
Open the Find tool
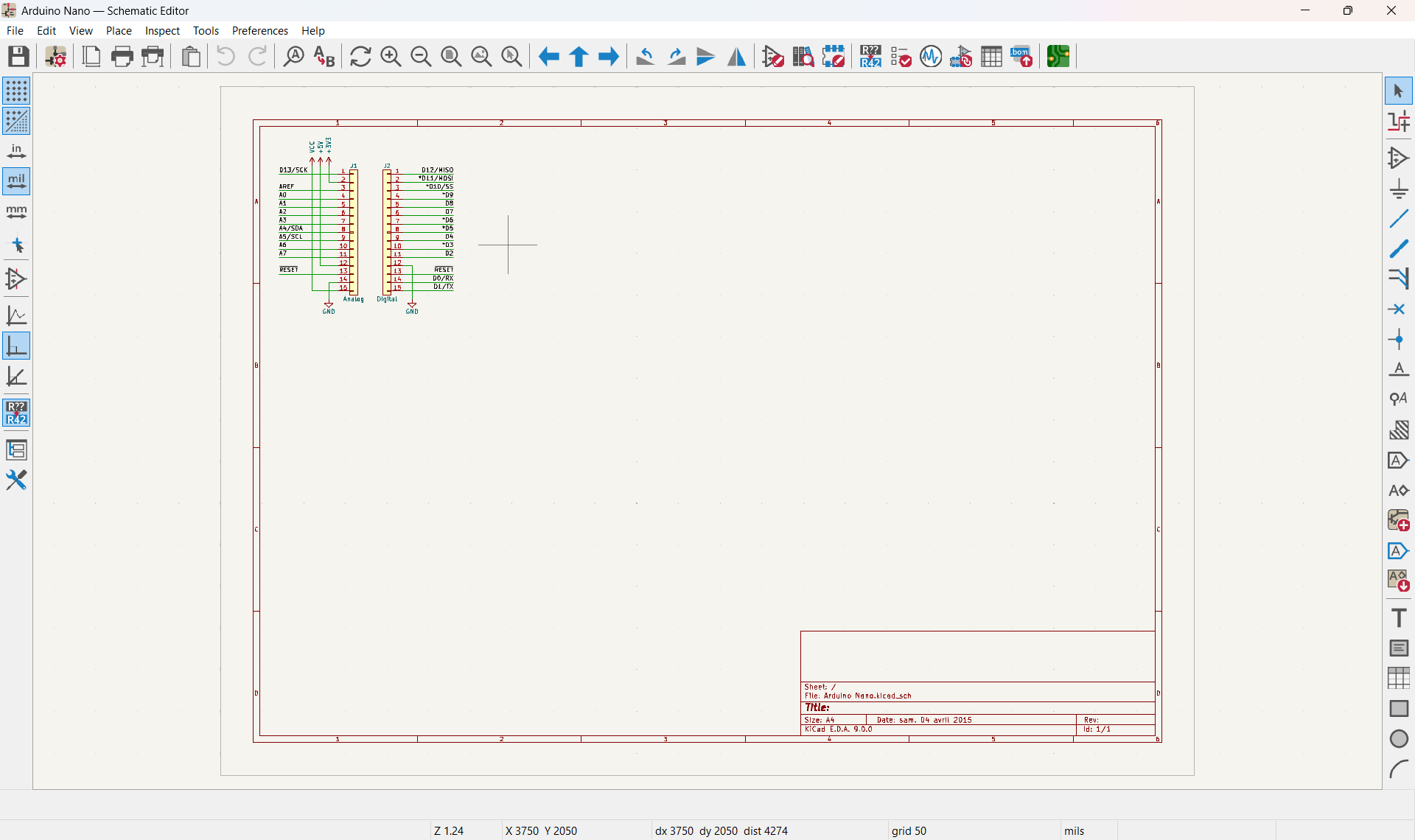tap(293, 57)
